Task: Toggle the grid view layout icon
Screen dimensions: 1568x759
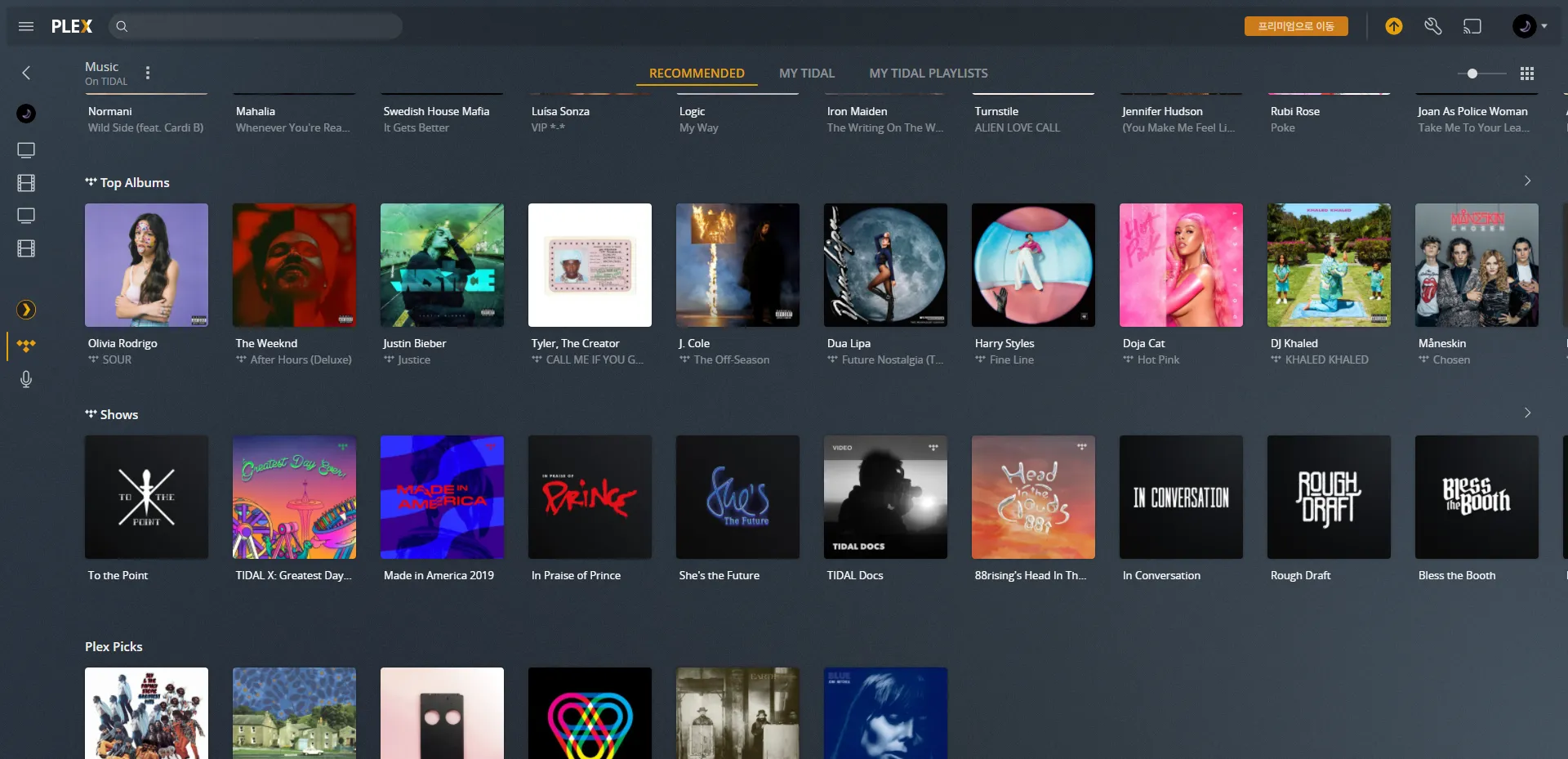Action: pos(1526,74)
